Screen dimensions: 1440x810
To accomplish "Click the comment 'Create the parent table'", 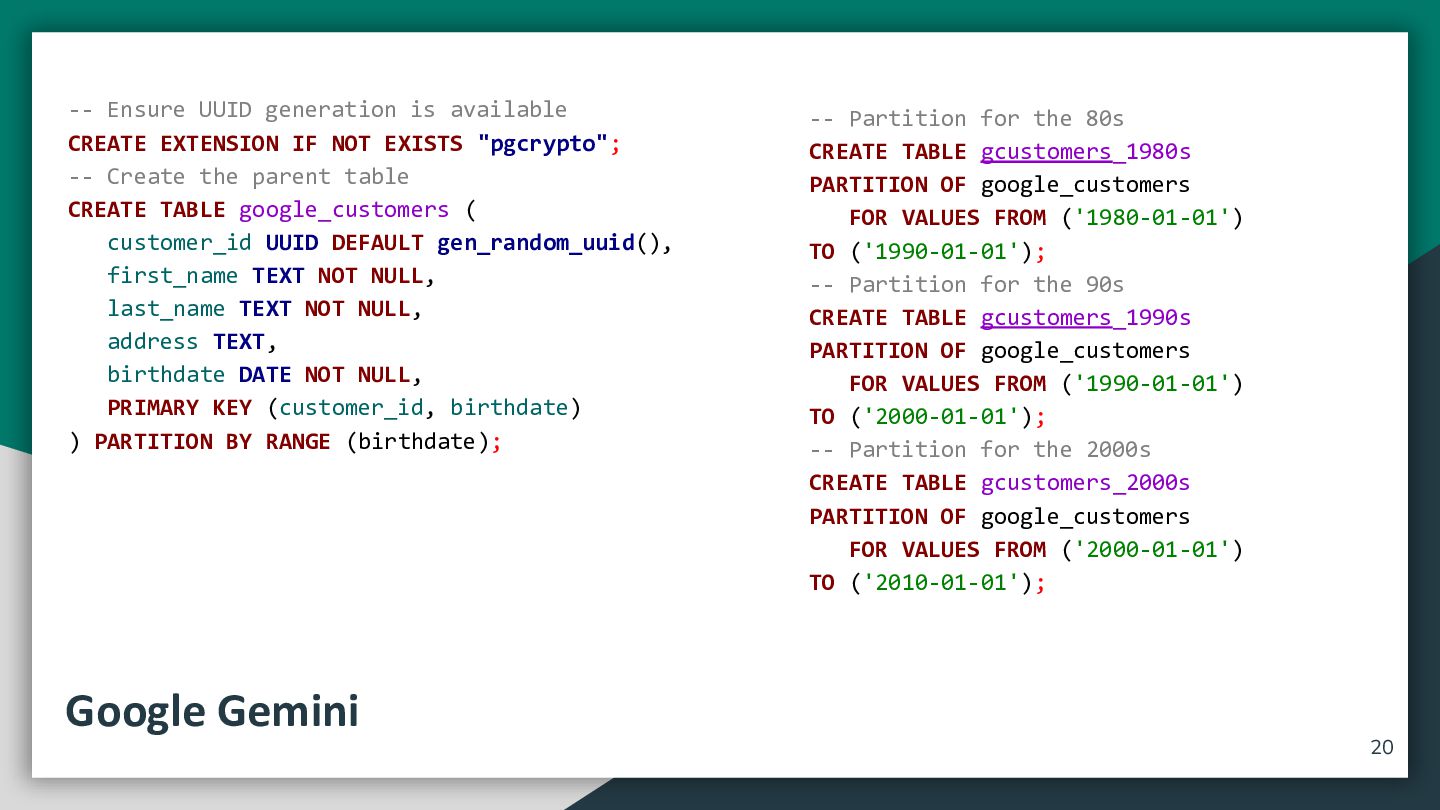I will 238,177.
